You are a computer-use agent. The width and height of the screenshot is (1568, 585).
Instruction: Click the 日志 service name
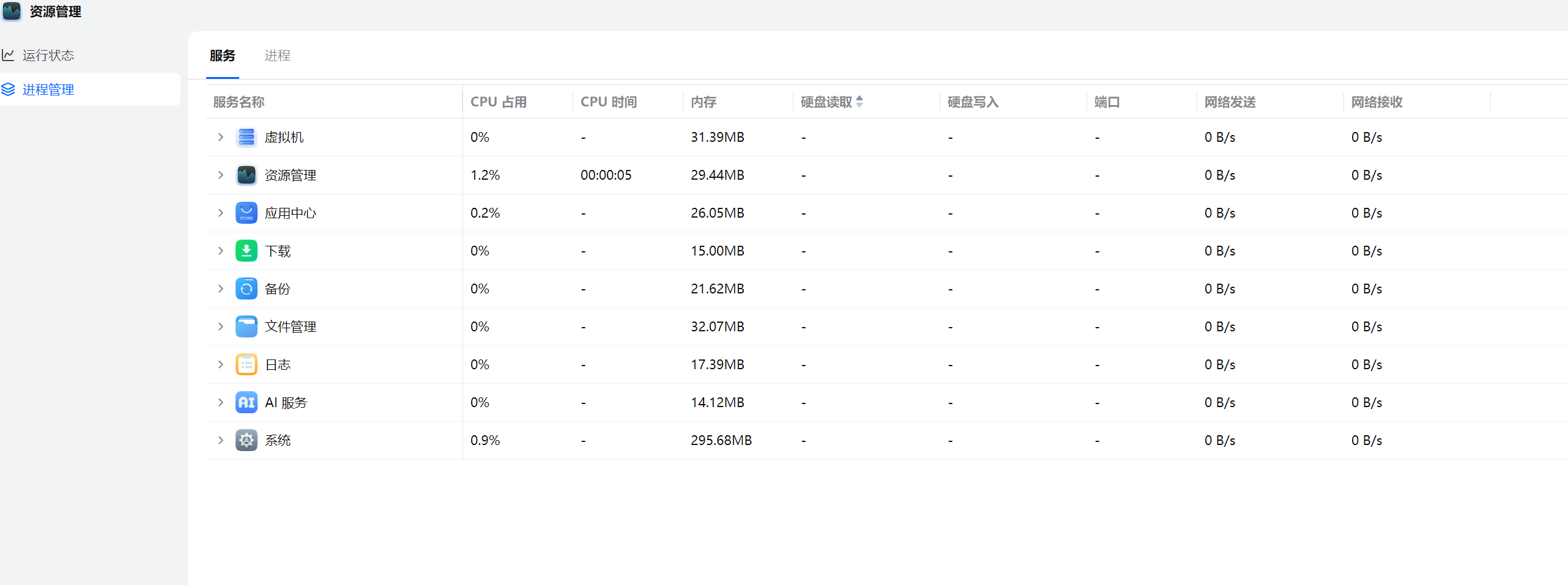pos(278,364)
